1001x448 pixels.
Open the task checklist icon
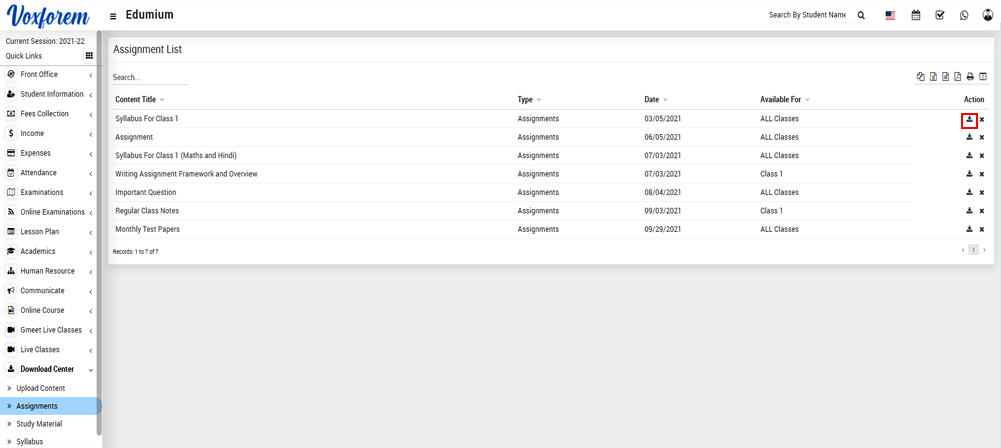point(940,16)
